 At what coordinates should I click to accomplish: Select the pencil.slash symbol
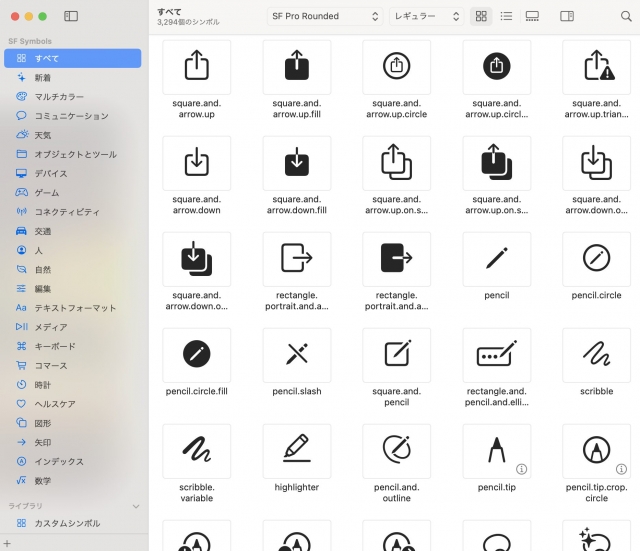[297, 355]
